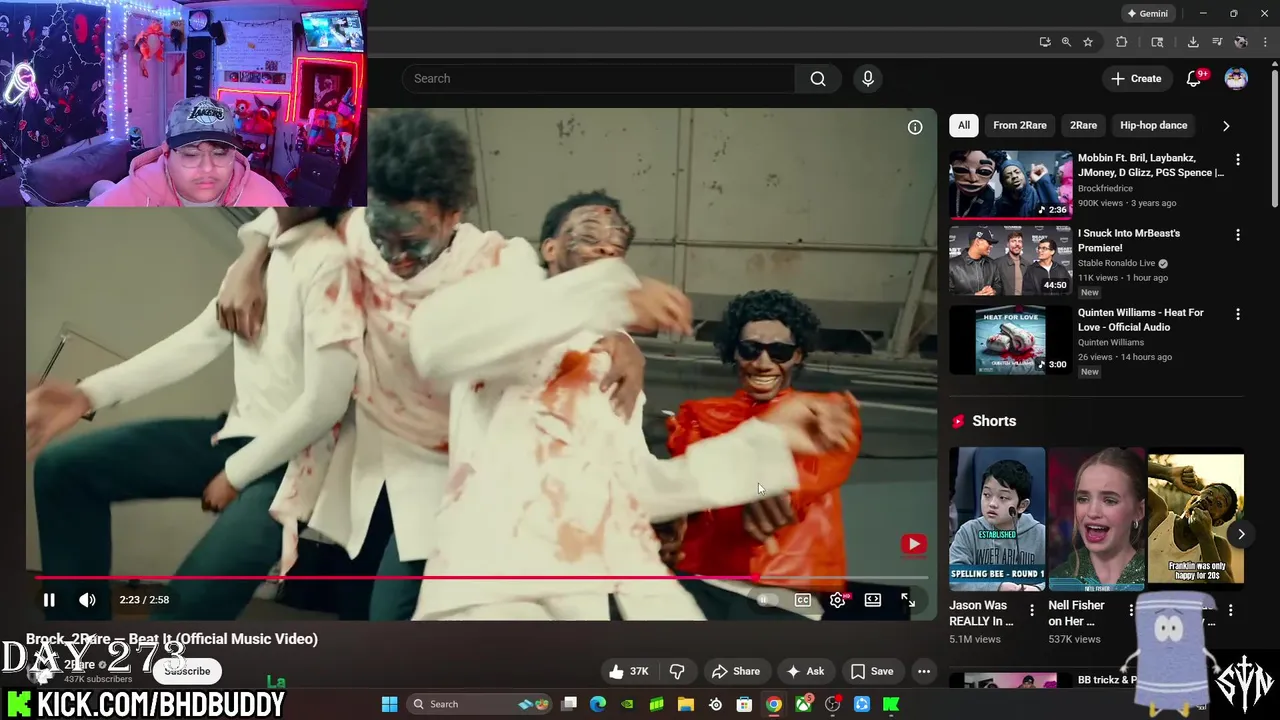The width and height of the screenshot is (1280, 720).
Task: Select the All filter chip
Action: 963,125
